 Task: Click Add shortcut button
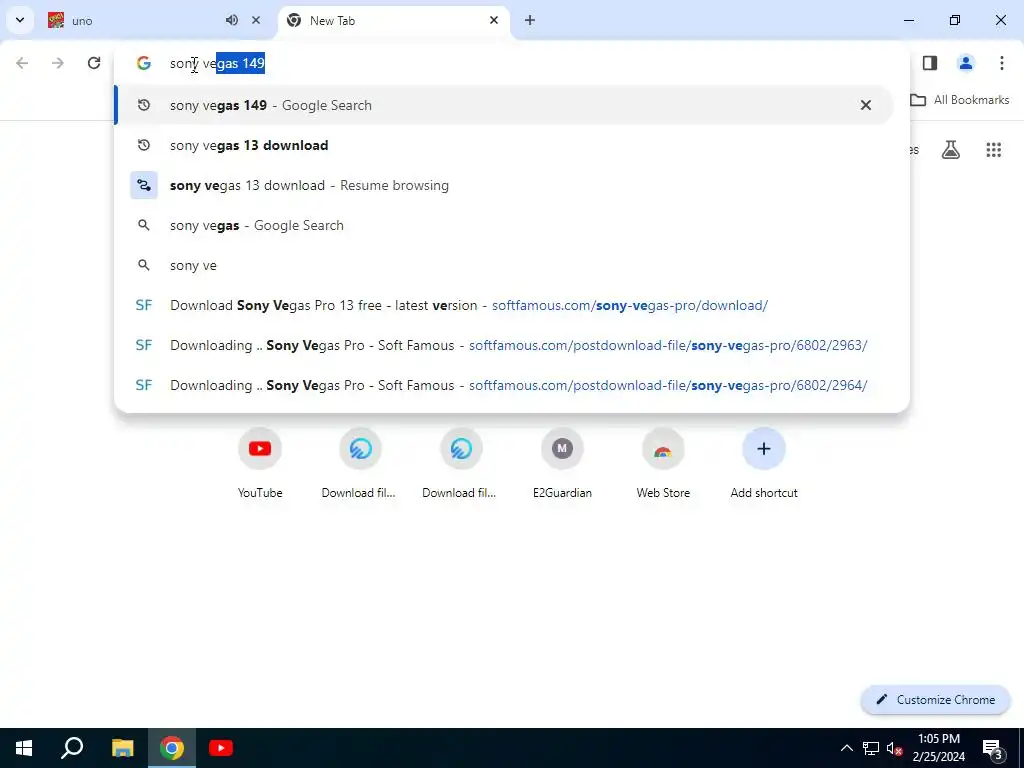[763, 463]
